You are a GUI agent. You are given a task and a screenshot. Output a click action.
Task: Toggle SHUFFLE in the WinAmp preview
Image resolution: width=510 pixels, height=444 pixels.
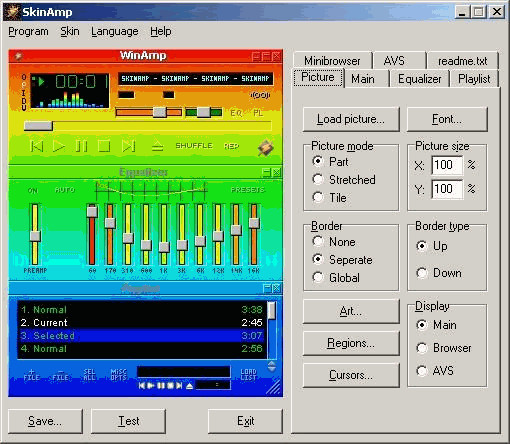(x=194, y=146)
